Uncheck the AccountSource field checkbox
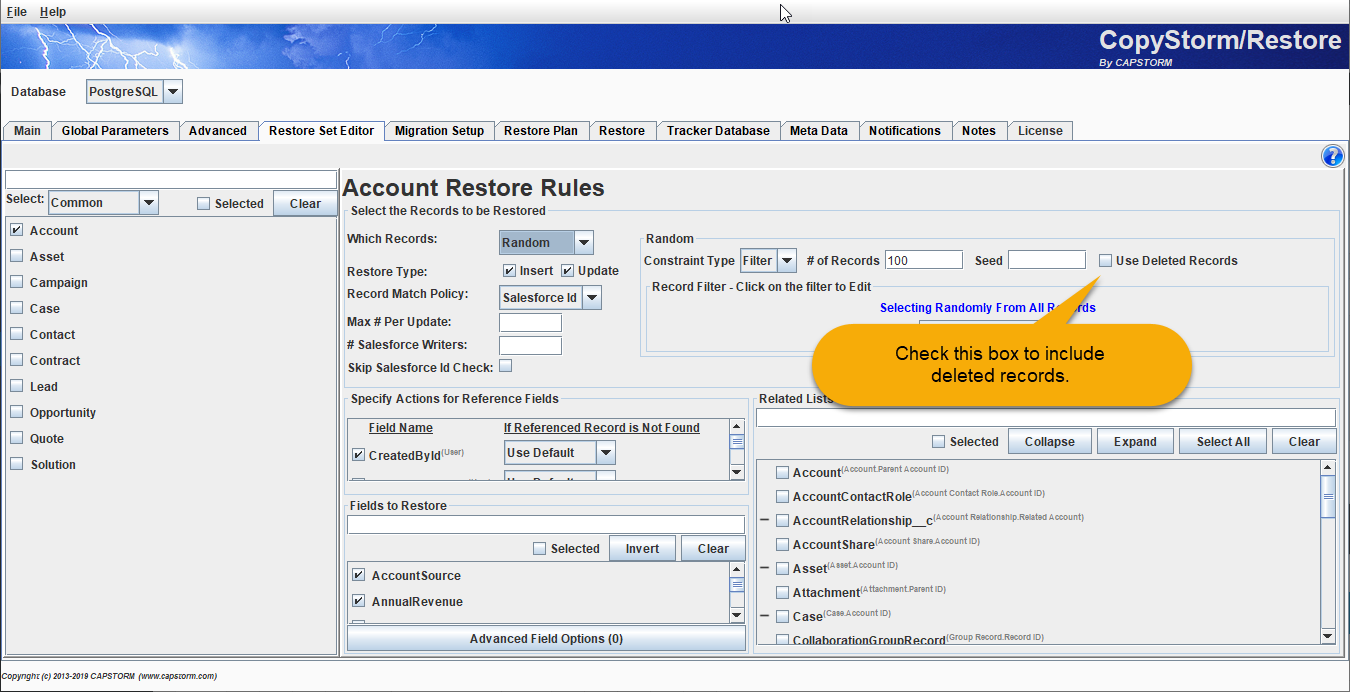This screenshot has height=692, width=1350. click(358, 575)
